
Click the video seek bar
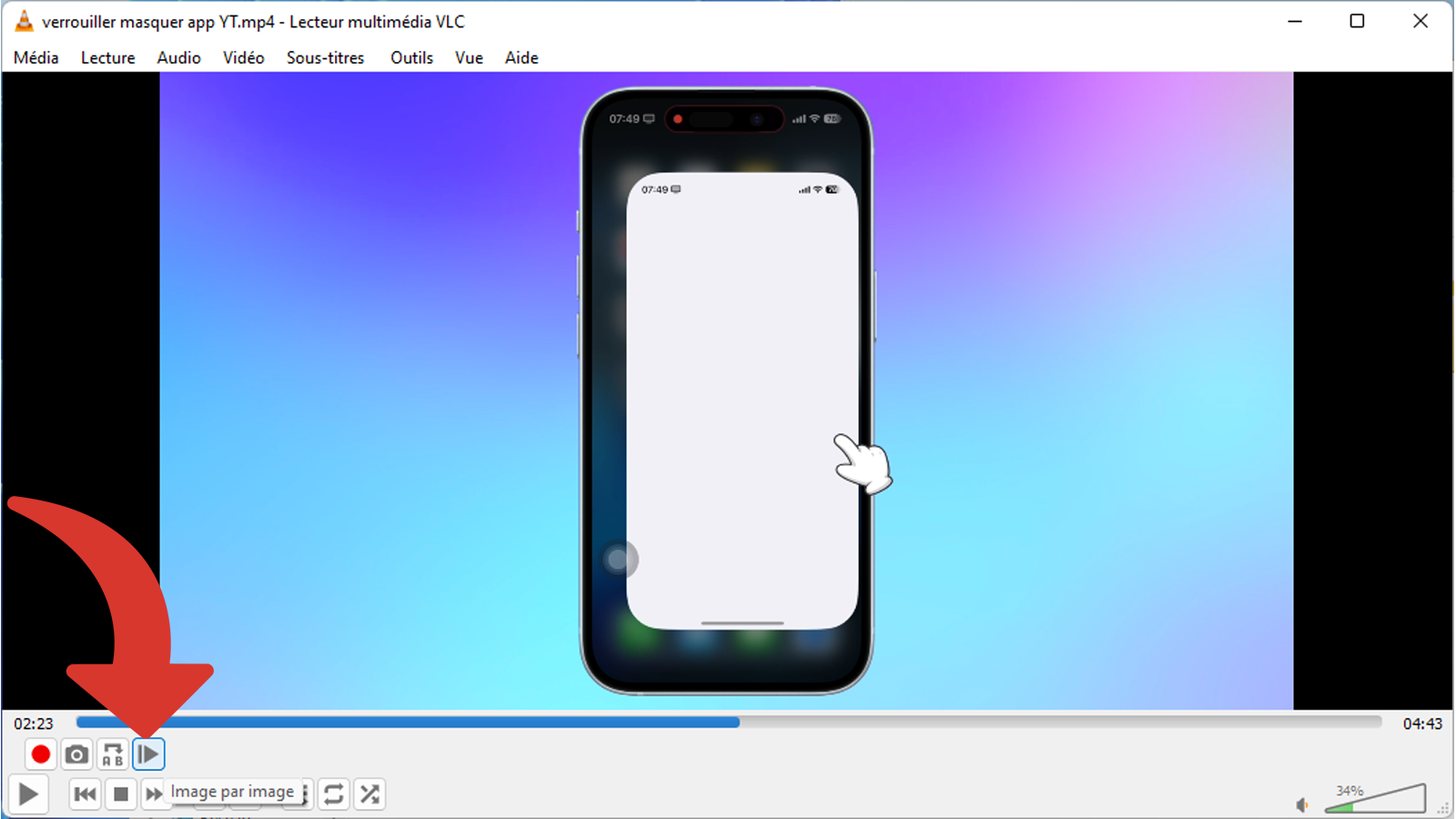[x=729, y=723]
